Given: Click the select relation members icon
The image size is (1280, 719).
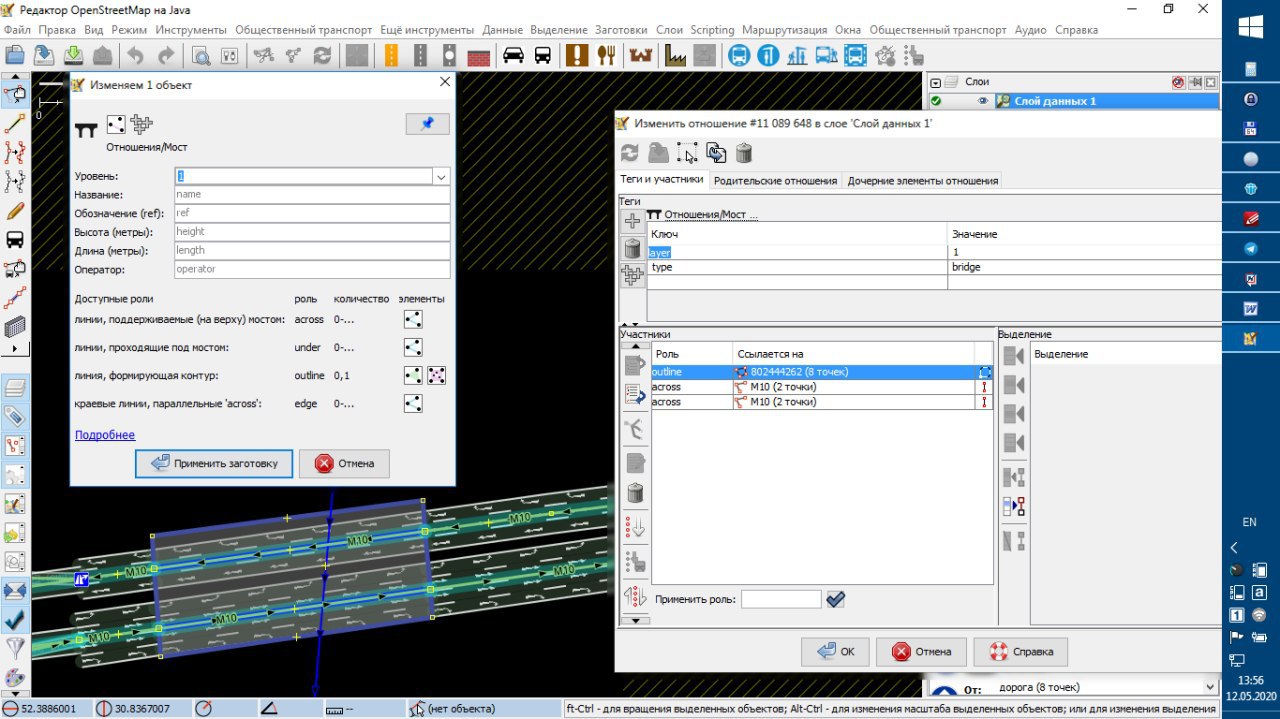Looking at the screenshot, I should [x=687, y=153].
